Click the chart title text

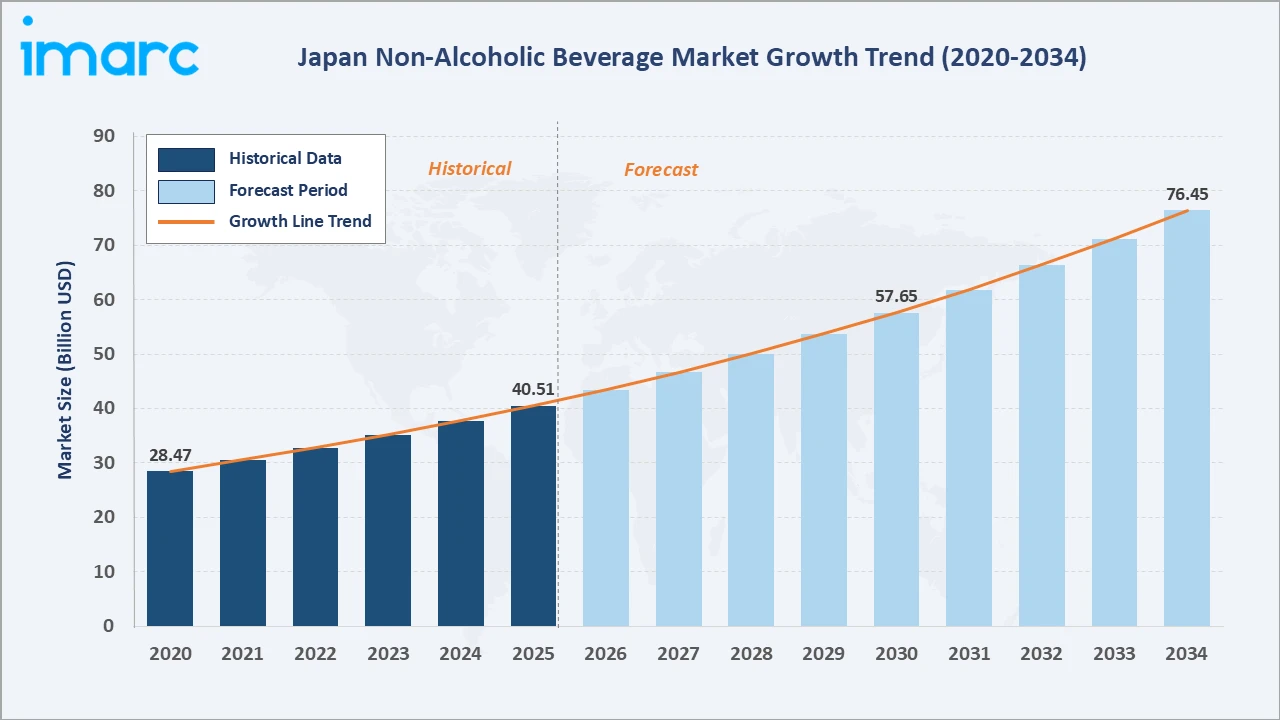point(691,58)
